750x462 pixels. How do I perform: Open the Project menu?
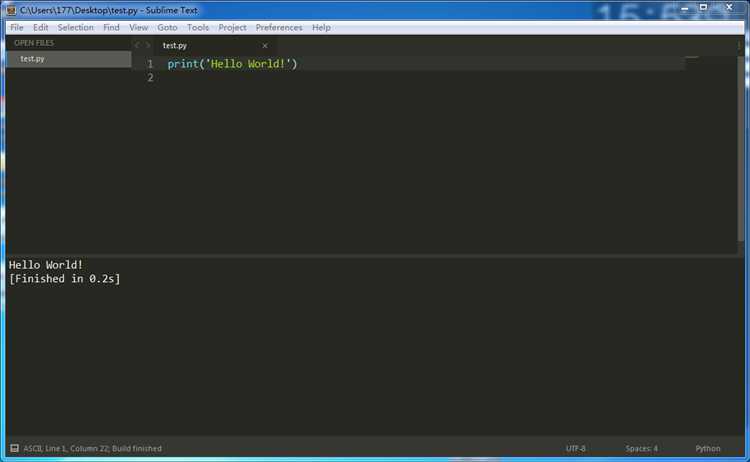[232, 27]
